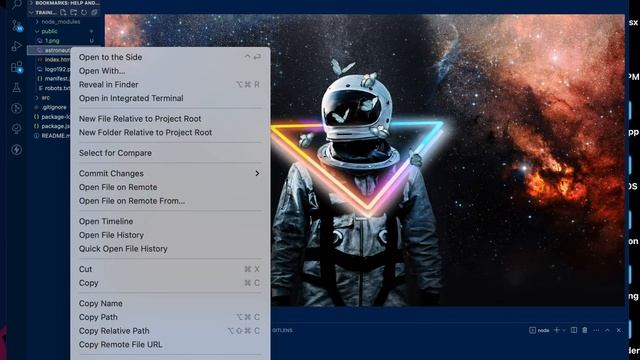640x360 pixels.
Task: Open the Search view in the activity bar
Action: click(17, 4)
